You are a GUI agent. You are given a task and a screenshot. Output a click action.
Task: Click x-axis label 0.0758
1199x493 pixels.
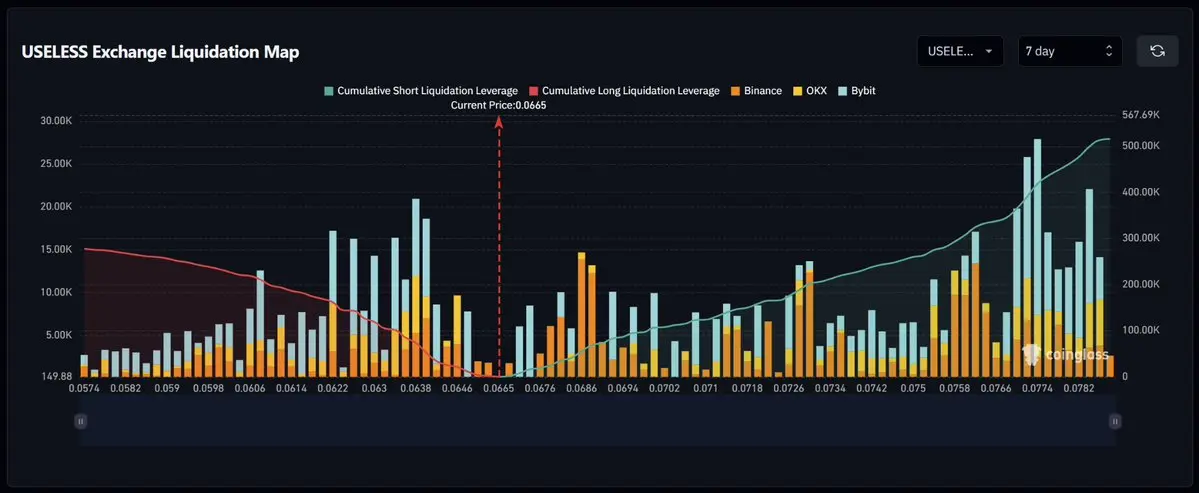coord(954,388)
